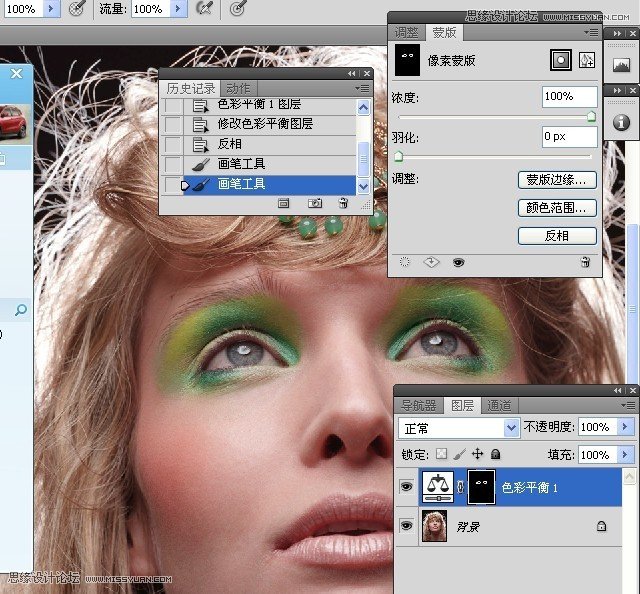
Task: Open the info panel icon
Action: 622,122
